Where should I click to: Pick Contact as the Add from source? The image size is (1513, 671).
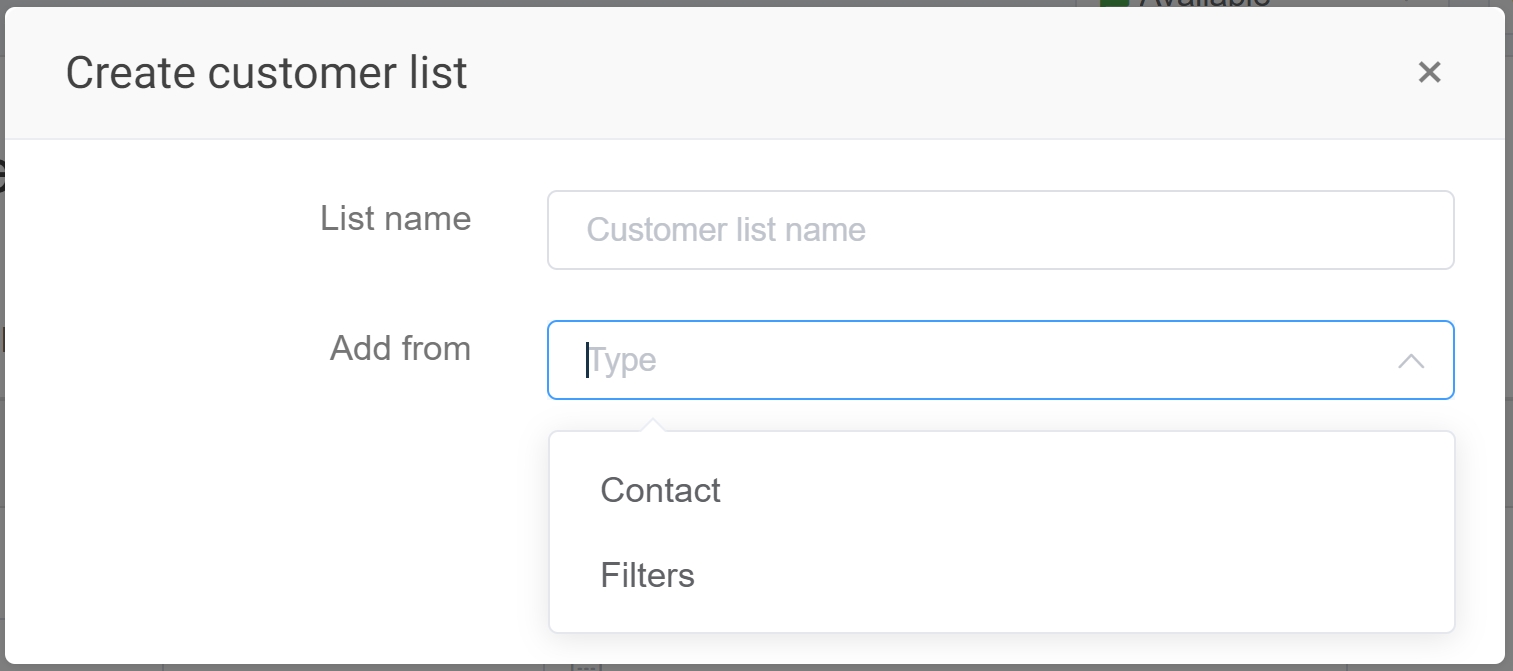click(x=660, y=490)
